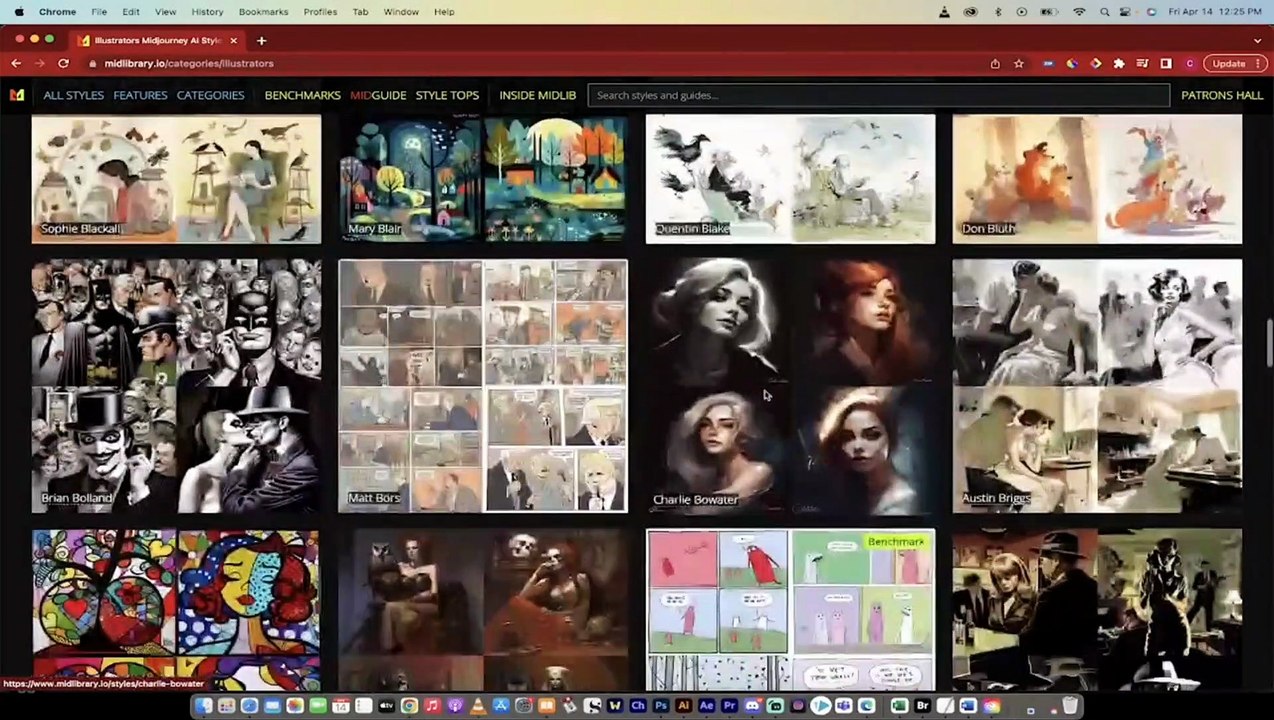Image resolution: width=1274 pixels, height=720 pixels.
Task: Open the Sophie Blackall style card
Action: click(176, 179)
